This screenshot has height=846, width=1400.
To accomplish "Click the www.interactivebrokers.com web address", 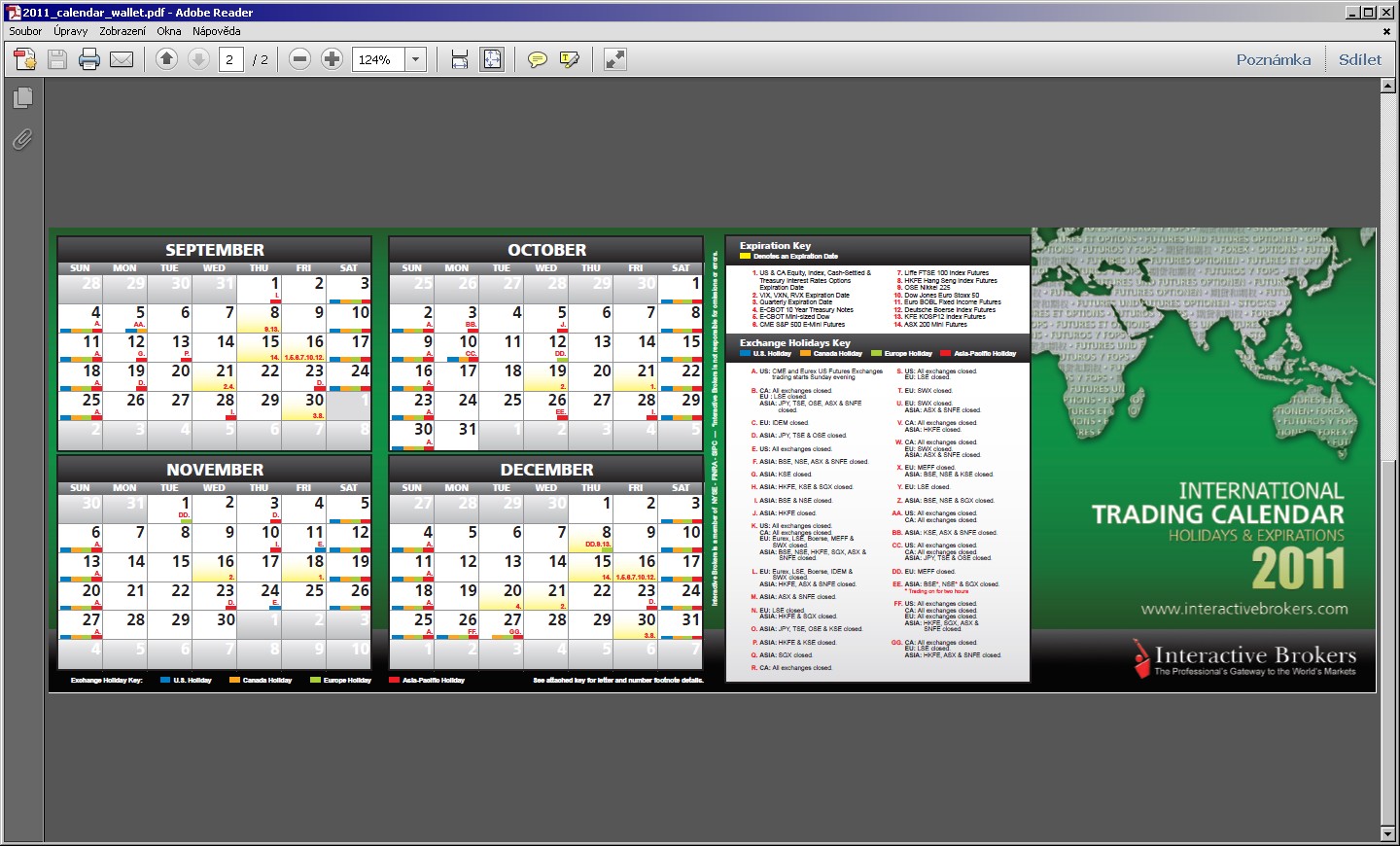I will (1244, 609).
